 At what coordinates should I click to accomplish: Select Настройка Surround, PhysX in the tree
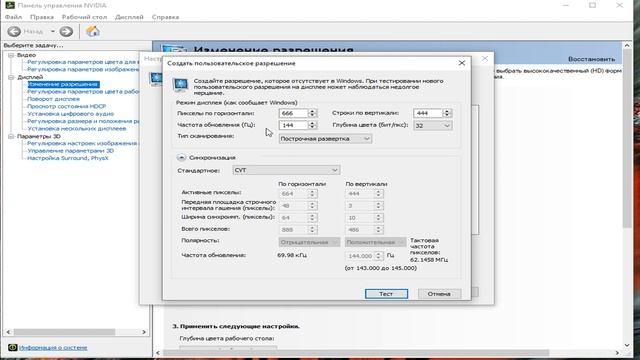coord(68,158)
